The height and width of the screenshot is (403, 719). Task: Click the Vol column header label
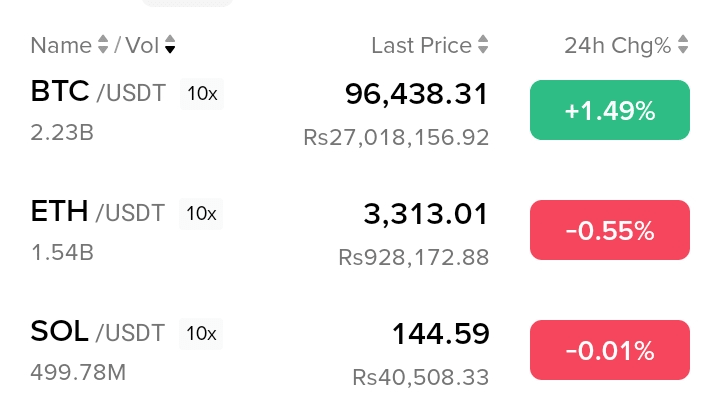point(142,45)
